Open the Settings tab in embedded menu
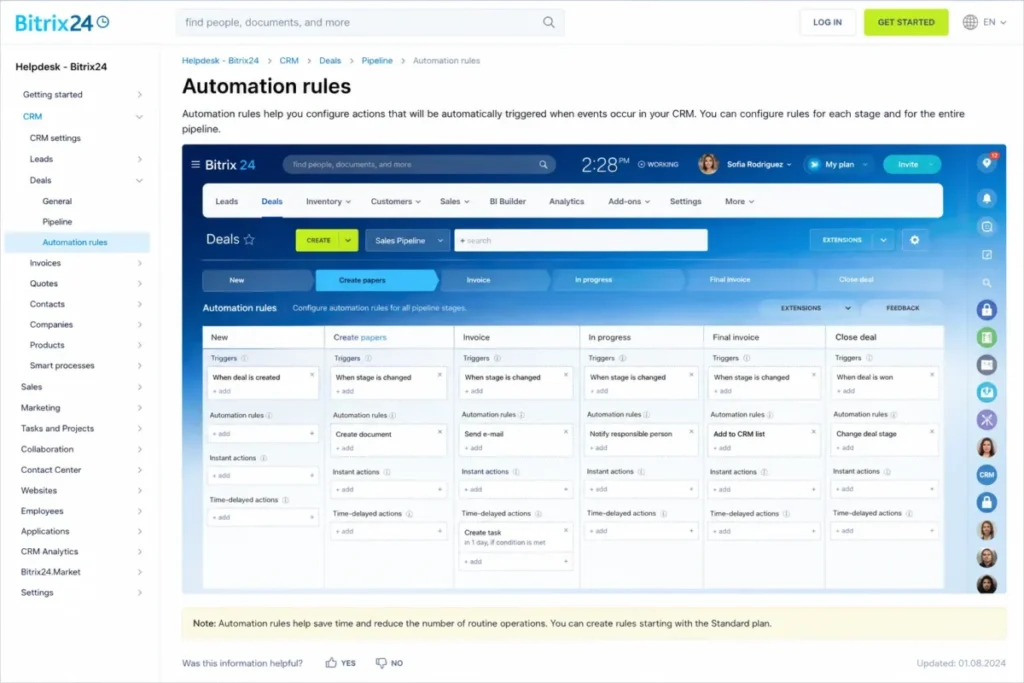The height and width of the screenshot is (683, 1024). tap(685, 201)
